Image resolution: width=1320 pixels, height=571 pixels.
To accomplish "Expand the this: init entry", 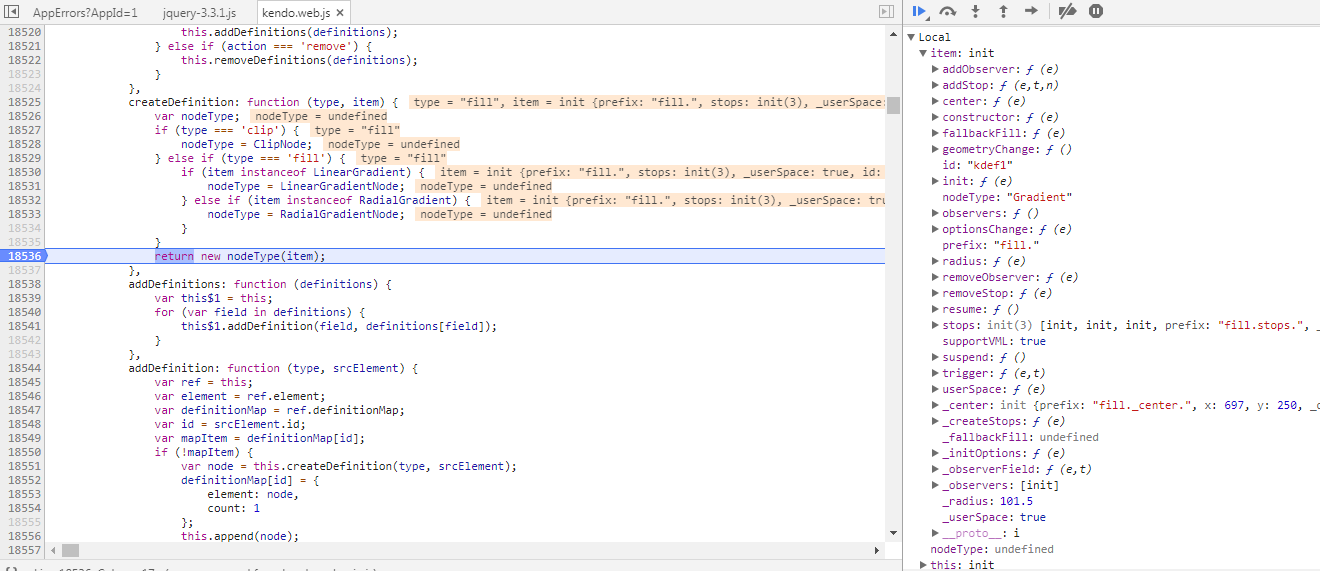I will [x=923, y=565].
